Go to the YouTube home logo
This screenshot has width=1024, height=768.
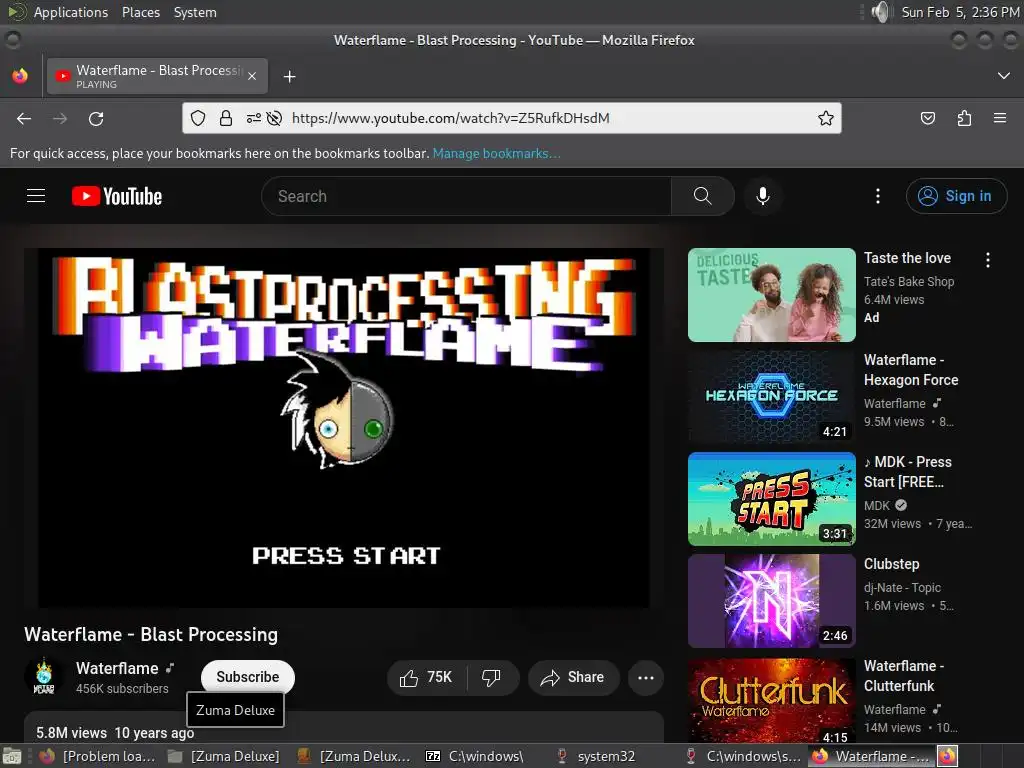tap(117, 196)
